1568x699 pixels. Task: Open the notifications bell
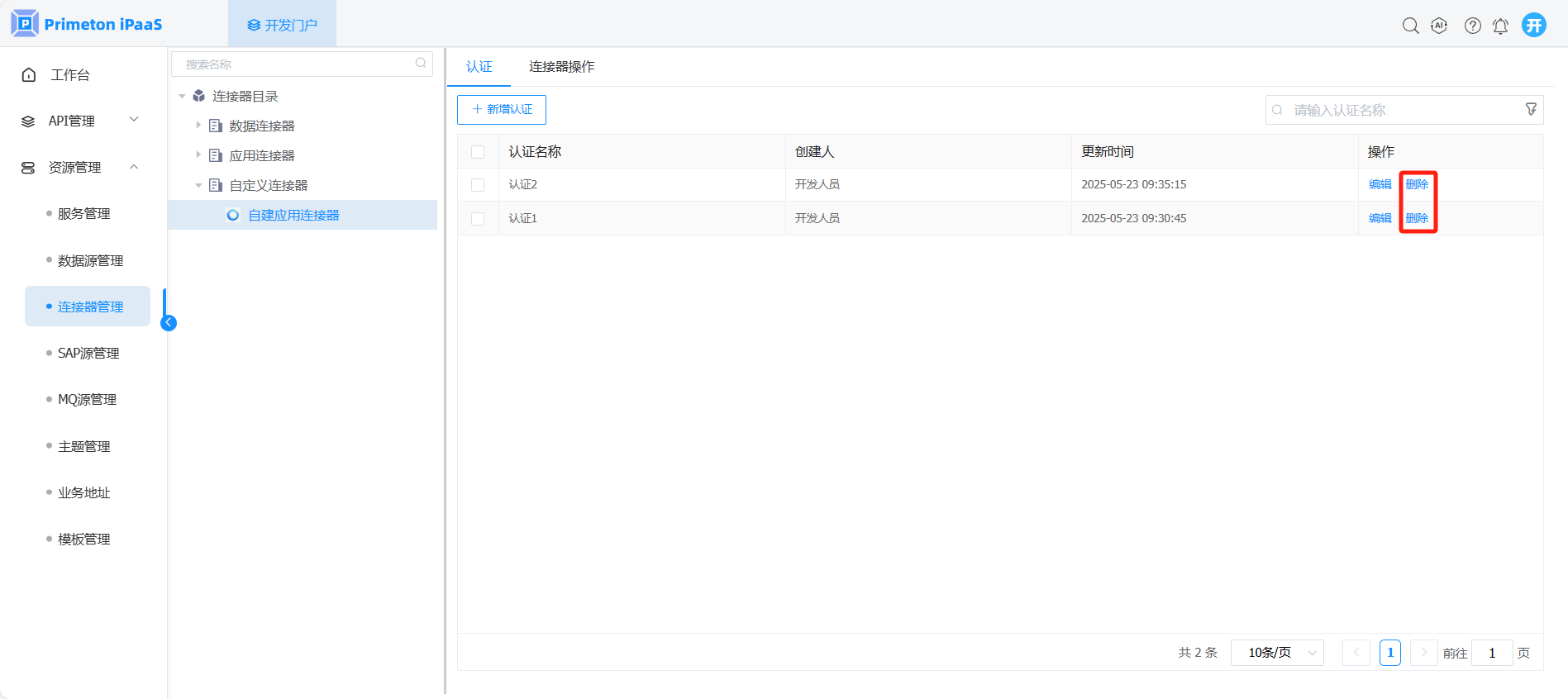tap(1500, 26)
